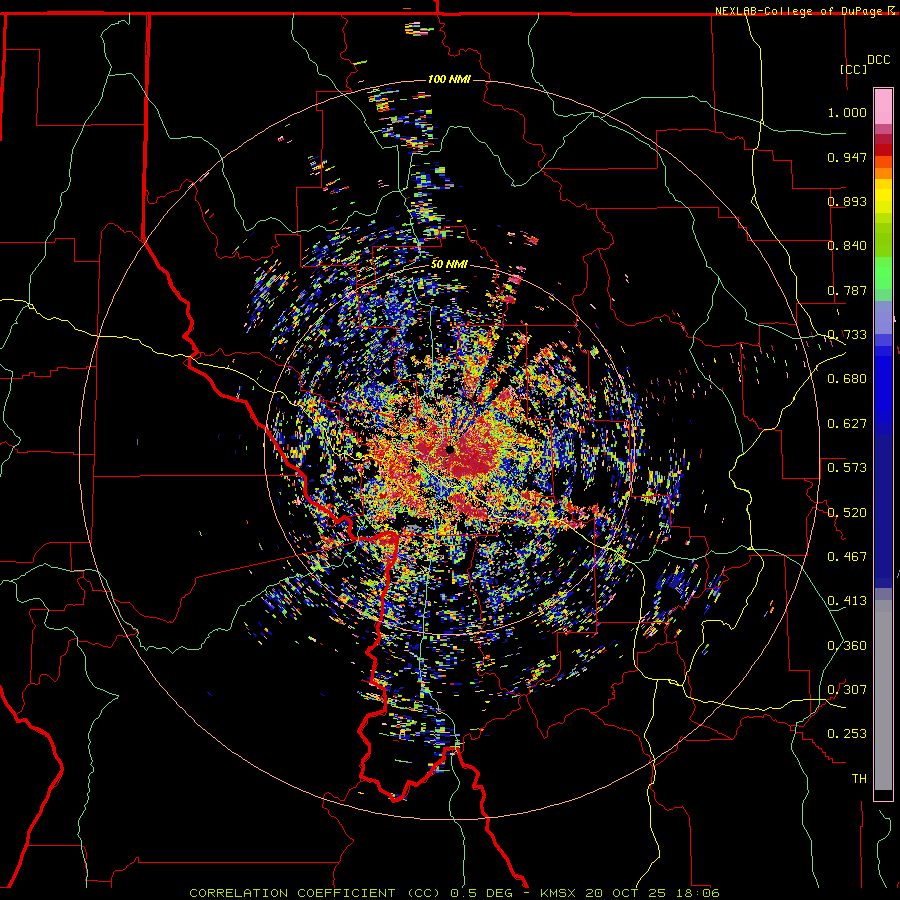
Task: Click the NEXLAB-College of DuPage credit text
Action: coord(805,11)
